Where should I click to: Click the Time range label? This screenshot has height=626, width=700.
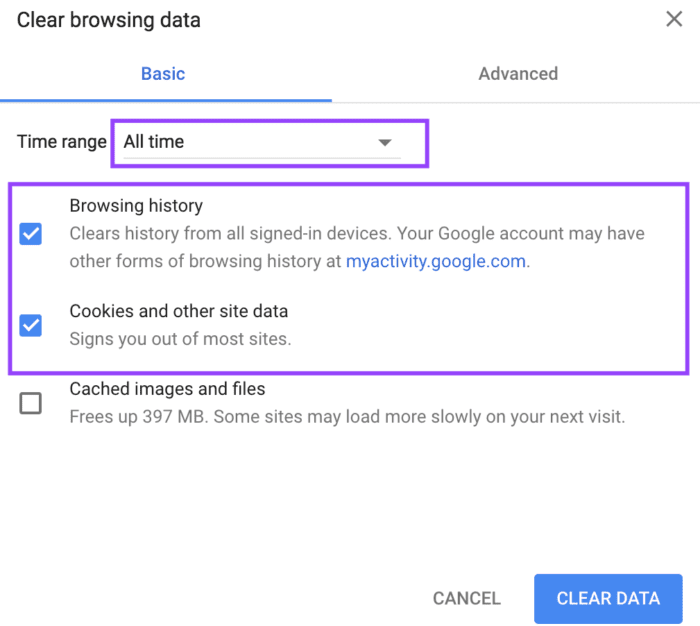point(62,142)
